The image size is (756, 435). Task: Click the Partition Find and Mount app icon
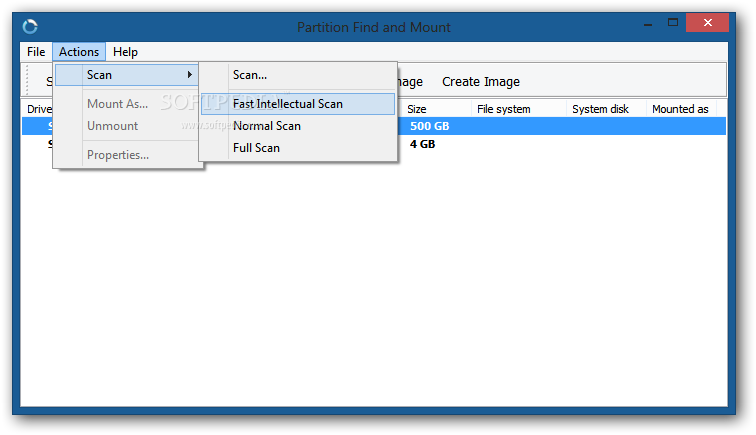click(30, 27)
